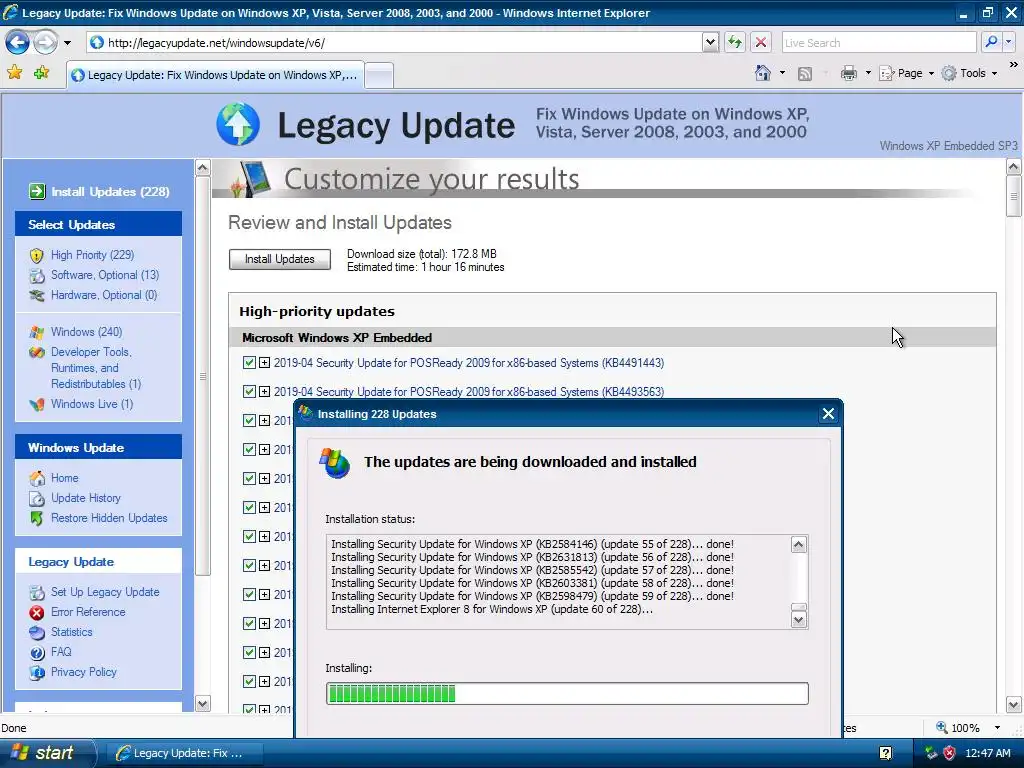Viewport: 1024px width, 768px height.
Task: Click the Legacy Update taskbar button
Action: 183,753
